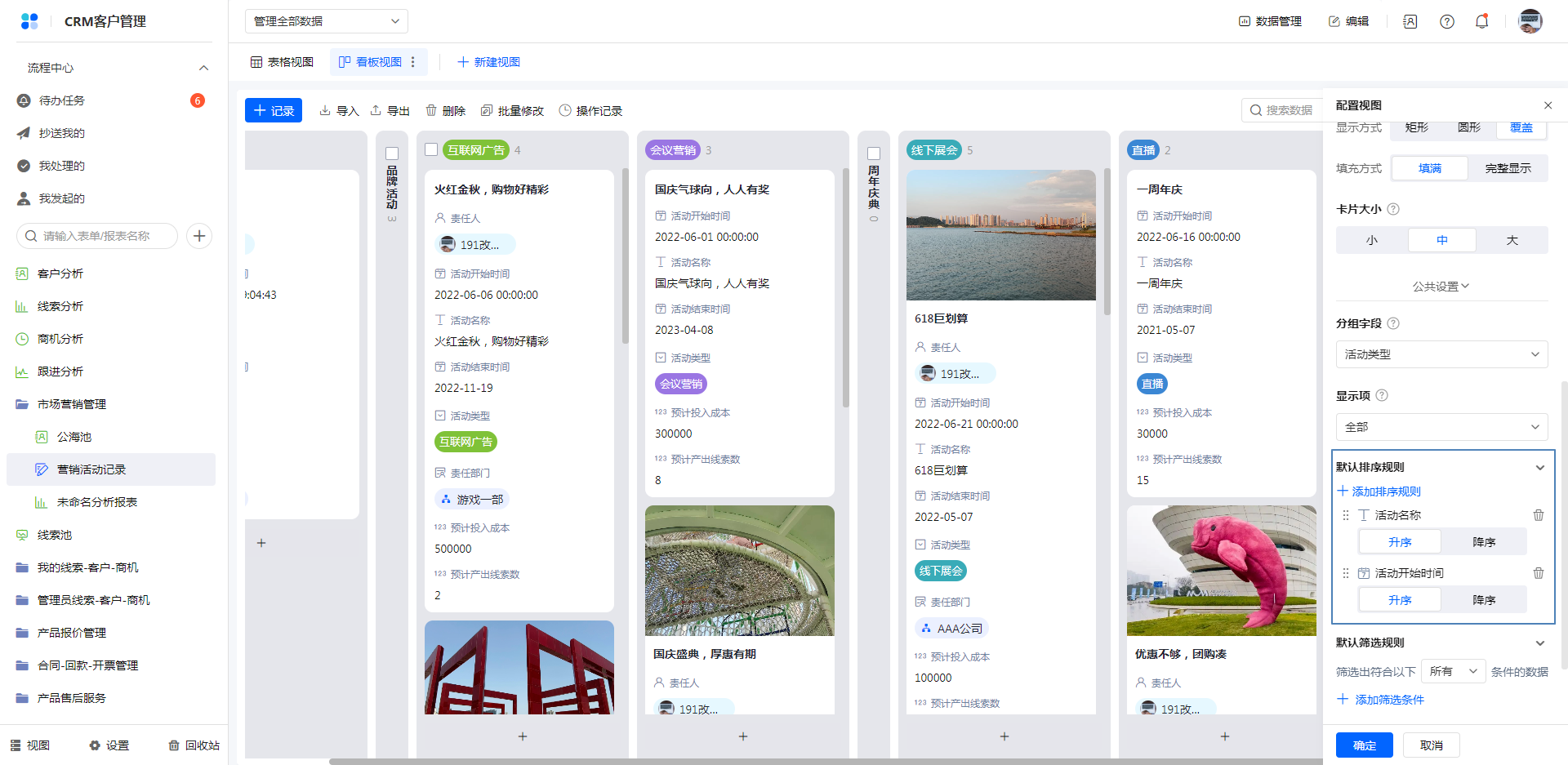Image resolution: width=1568 pixels, height=765 pixels.
Task: Switch to the 表格视图 tab
Action: 282,62
